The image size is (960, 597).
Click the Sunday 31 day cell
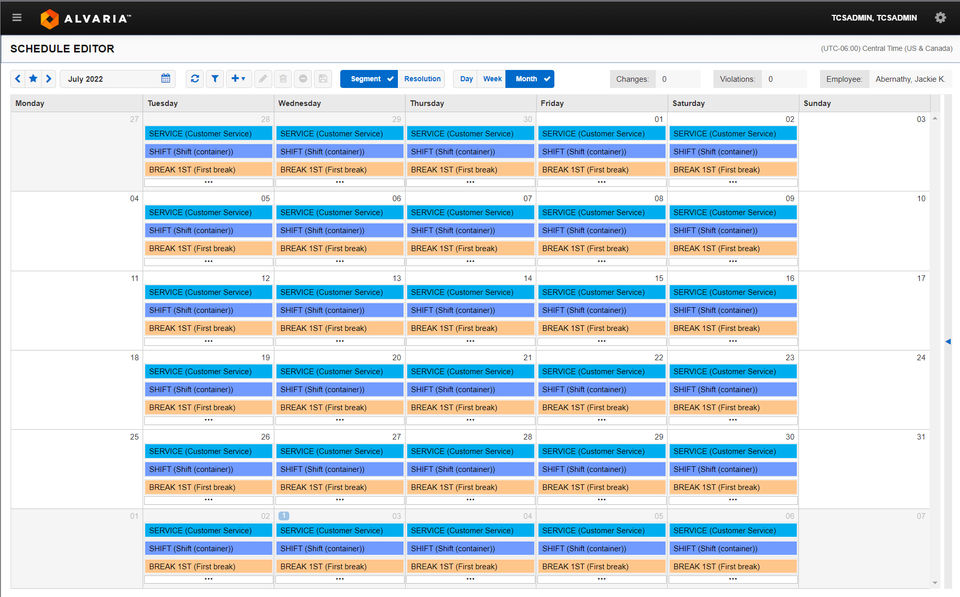pyautogui.click(x=864, y=469)
